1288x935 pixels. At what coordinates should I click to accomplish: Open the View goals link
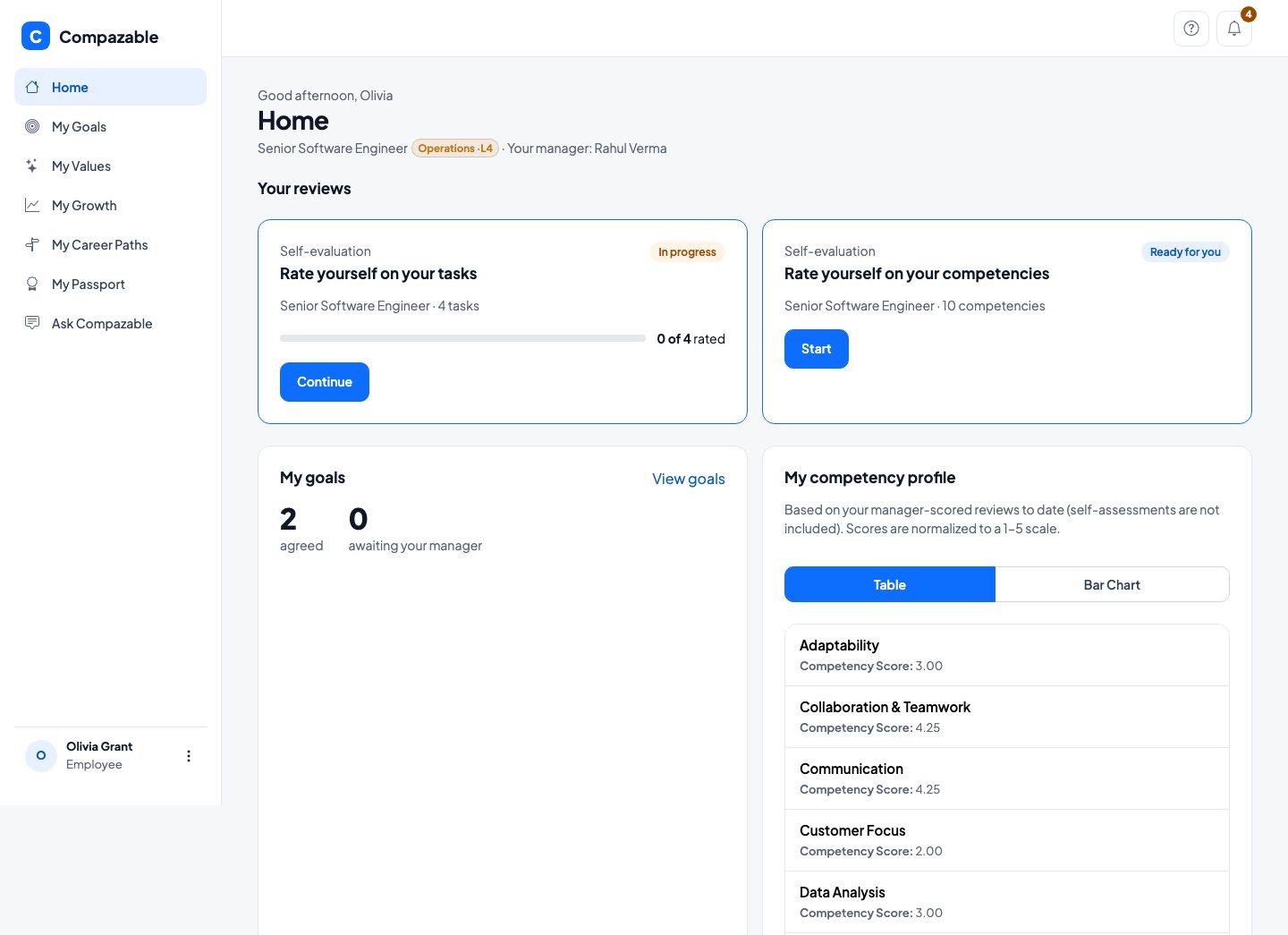click(x=689, y=479)
